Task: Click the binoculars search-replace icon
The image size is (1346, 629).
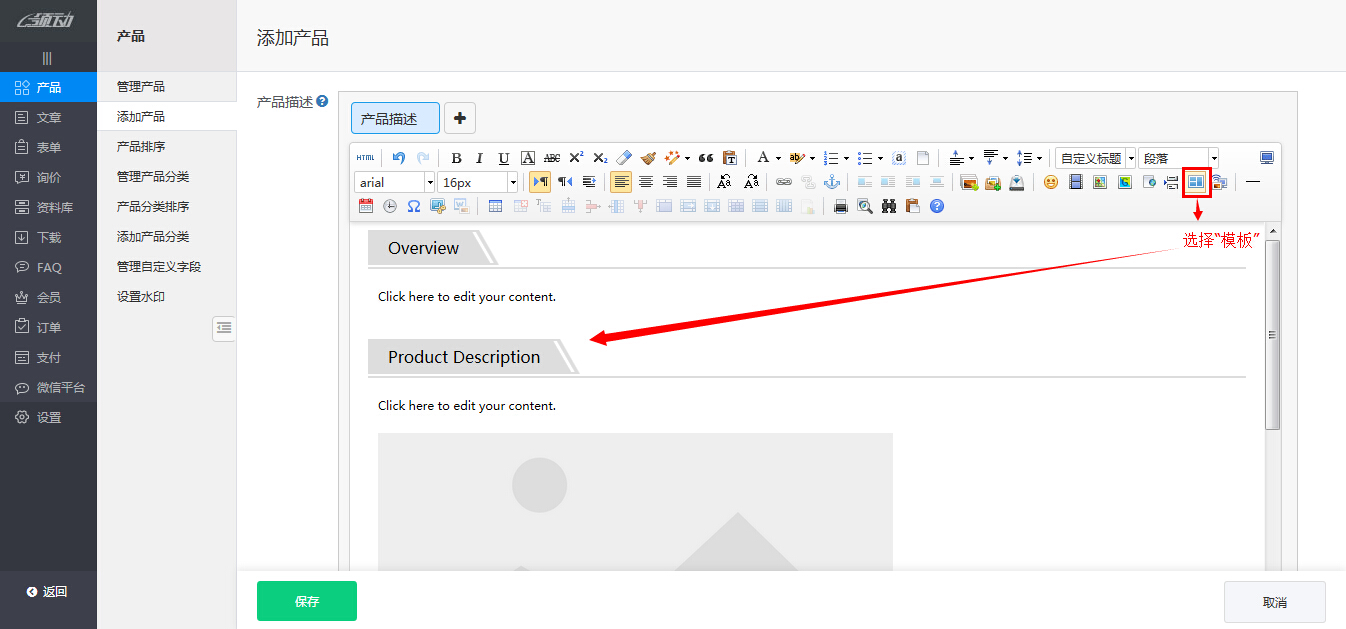Action: coord(888,206)
